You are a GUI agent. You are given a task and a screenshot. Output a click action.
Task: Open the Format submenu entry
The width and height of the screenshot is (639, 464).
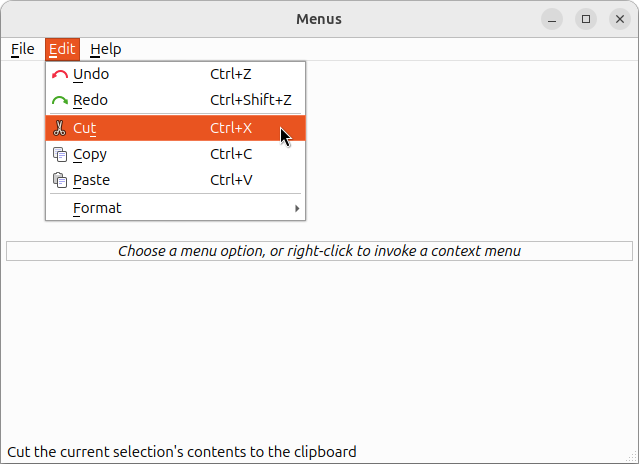(97, 208)
